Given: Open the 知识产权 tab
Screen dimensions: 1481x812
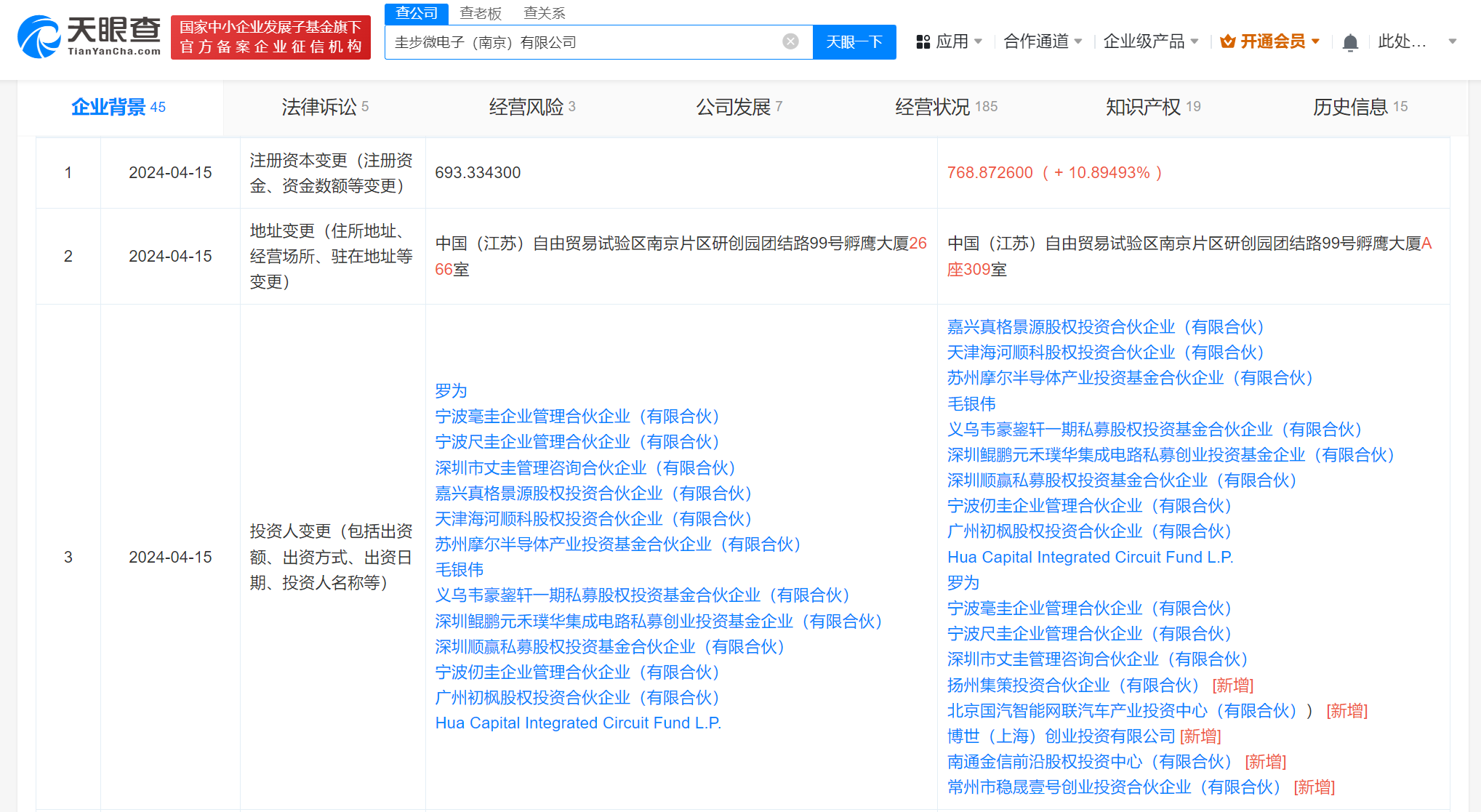Looking at the screenshot, I should click(x=1153, y=107).
